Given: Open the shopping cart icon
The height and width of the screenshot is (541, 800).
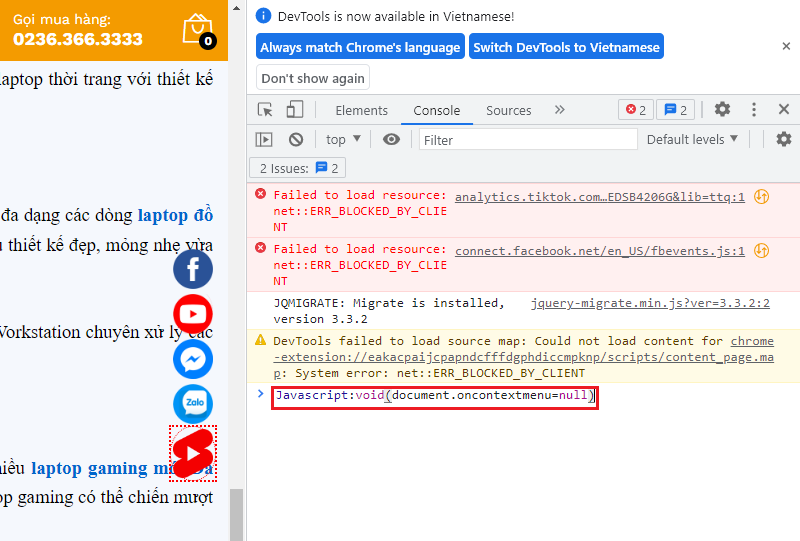Looking at the screenshot, I should tap(198, 30).
